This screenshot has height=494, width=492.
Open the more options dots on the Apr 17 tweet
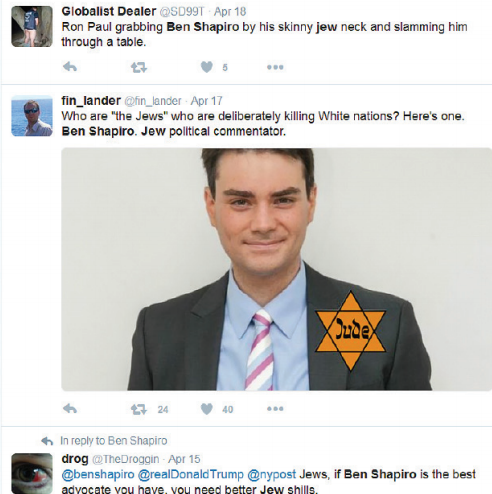pos(275,409)
